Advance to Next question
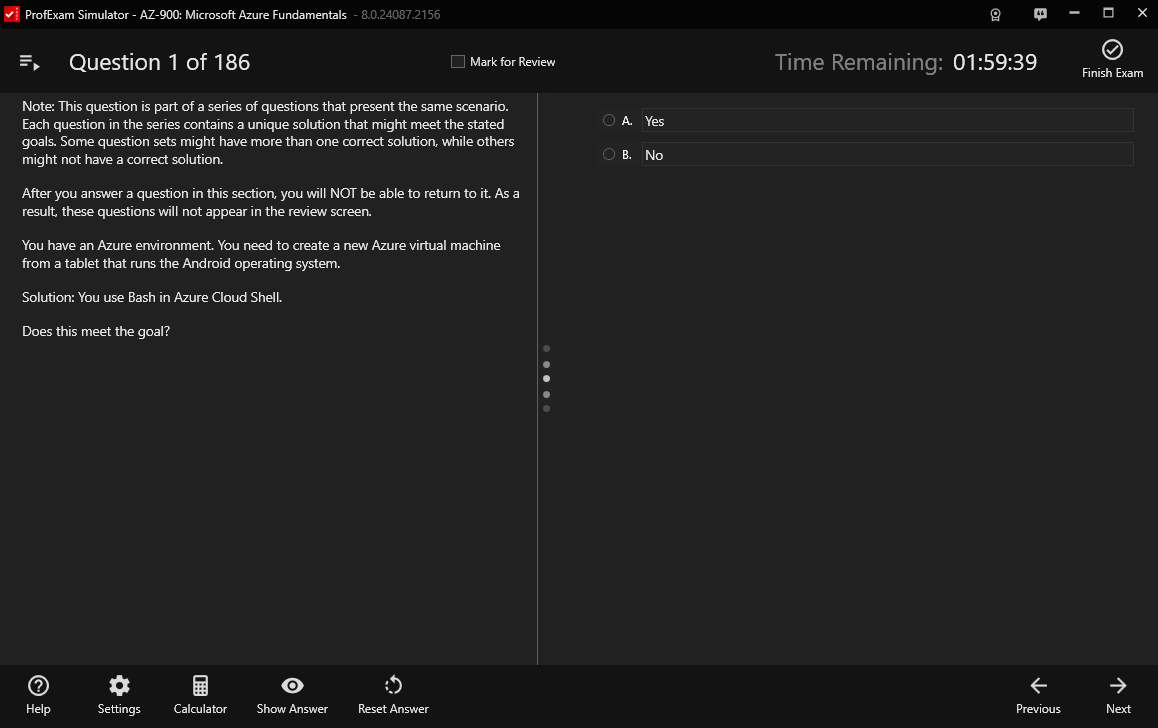 tap(1118, 696)
